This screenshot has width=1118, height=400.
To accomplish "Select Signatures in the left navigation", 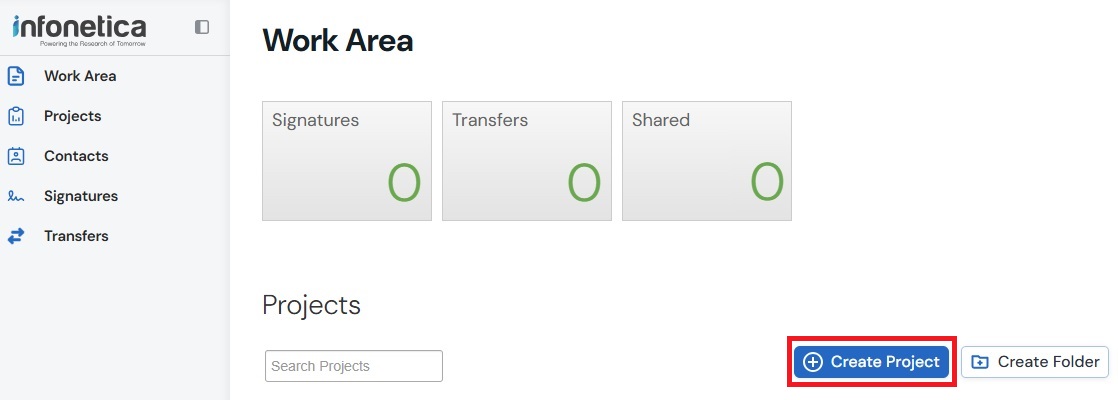I will (x=81, y=196).
